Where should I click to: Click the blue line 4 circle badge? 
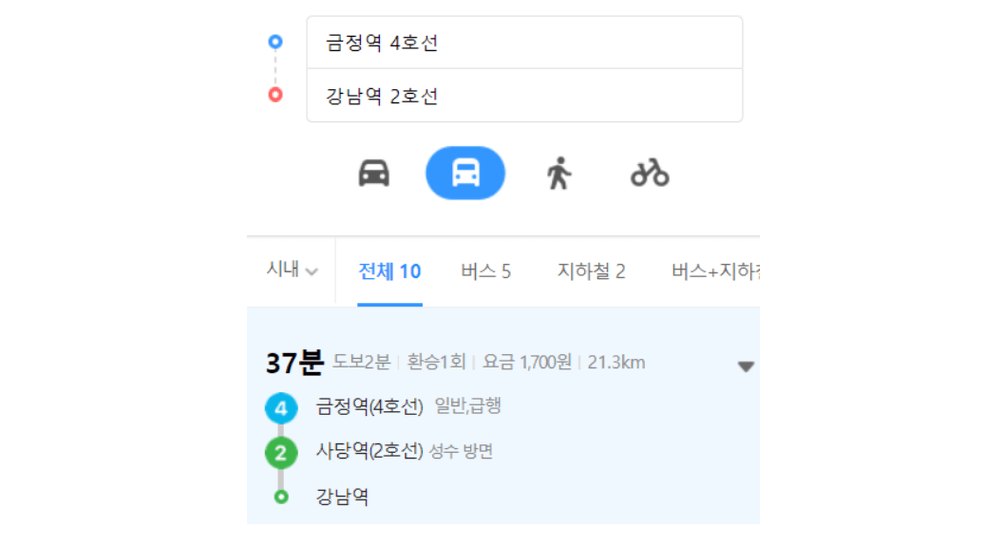click(x=281, y=408)
